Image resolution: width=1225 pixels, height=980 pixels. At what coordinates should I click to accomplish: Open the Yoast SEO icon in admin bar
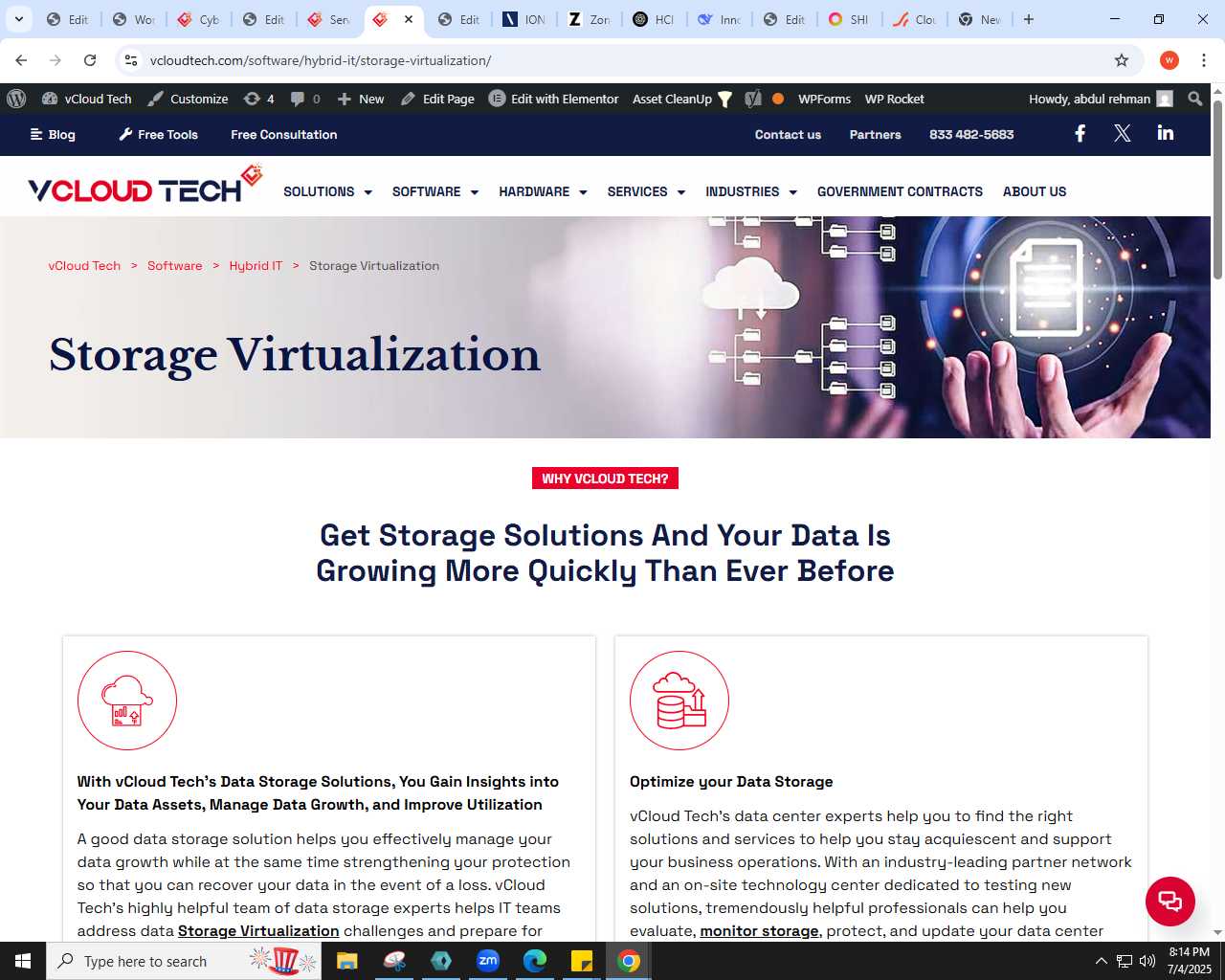point(753,99)
